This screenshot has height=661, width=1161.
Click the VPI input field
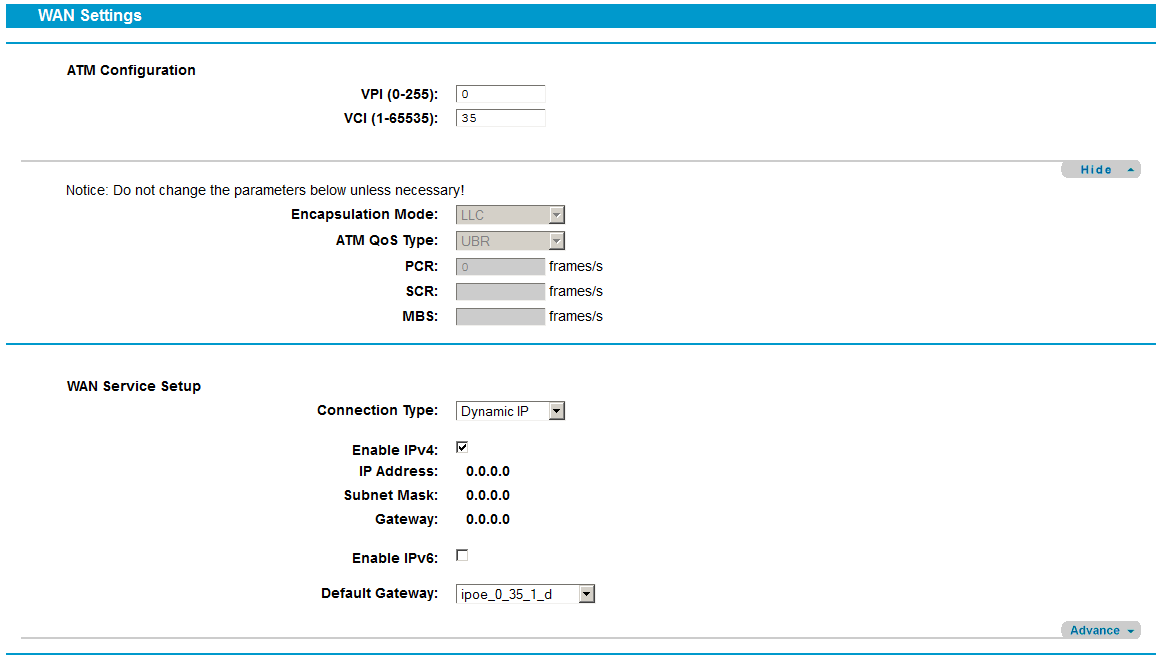[x=499, y=94]
